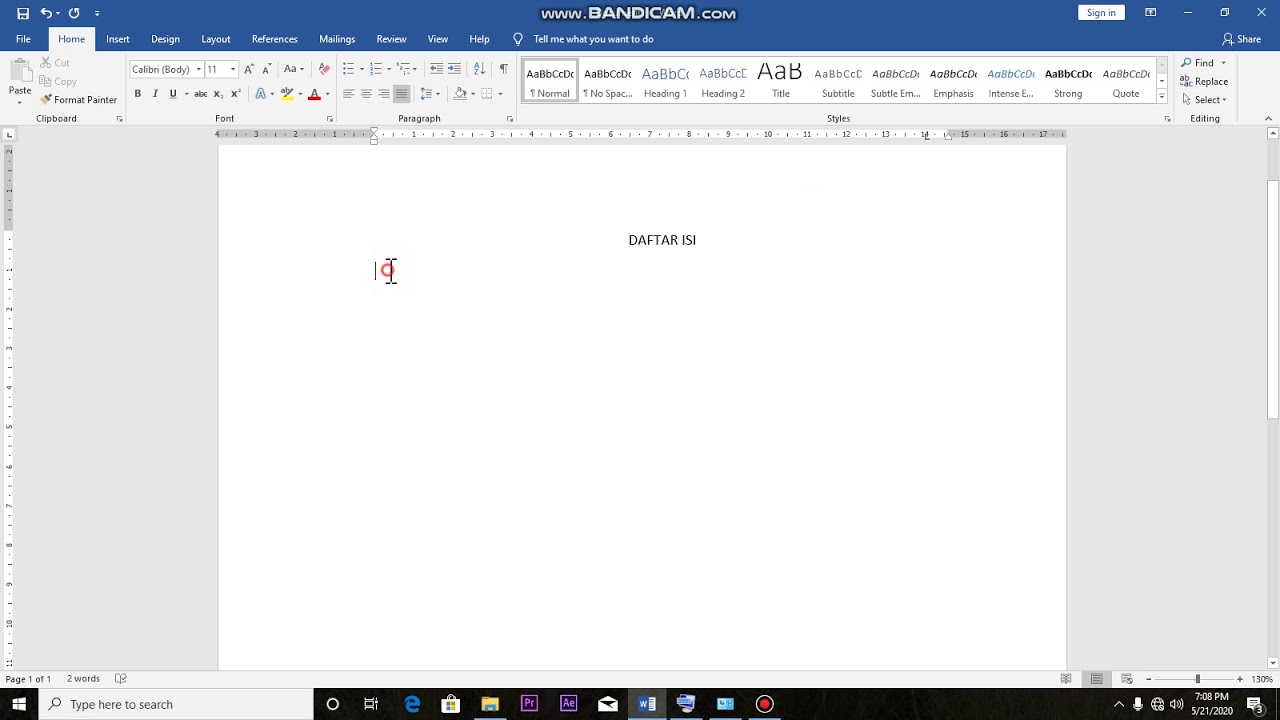Viewport: 1280px width, 720px height.
Task: Open Paragraph dialog launcher
Action: click(x=510, y=119)
